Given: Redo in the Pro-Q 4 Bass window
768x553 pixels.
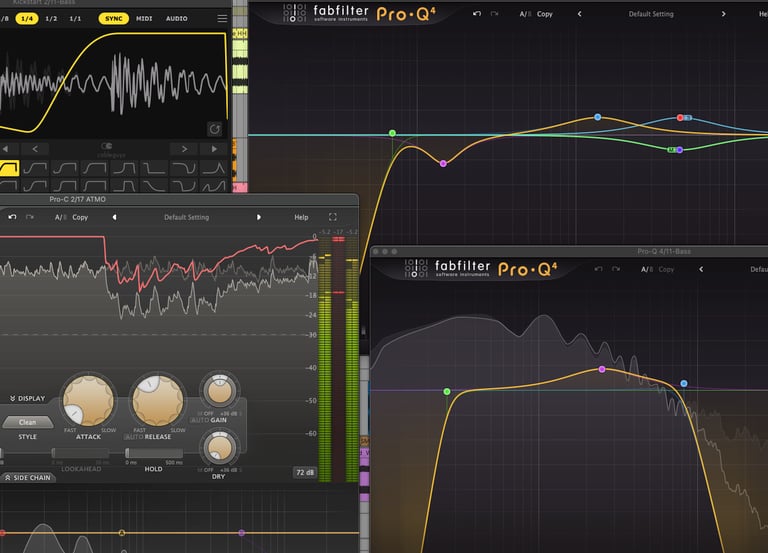Looking at the screenshot, I should [616, 269].
